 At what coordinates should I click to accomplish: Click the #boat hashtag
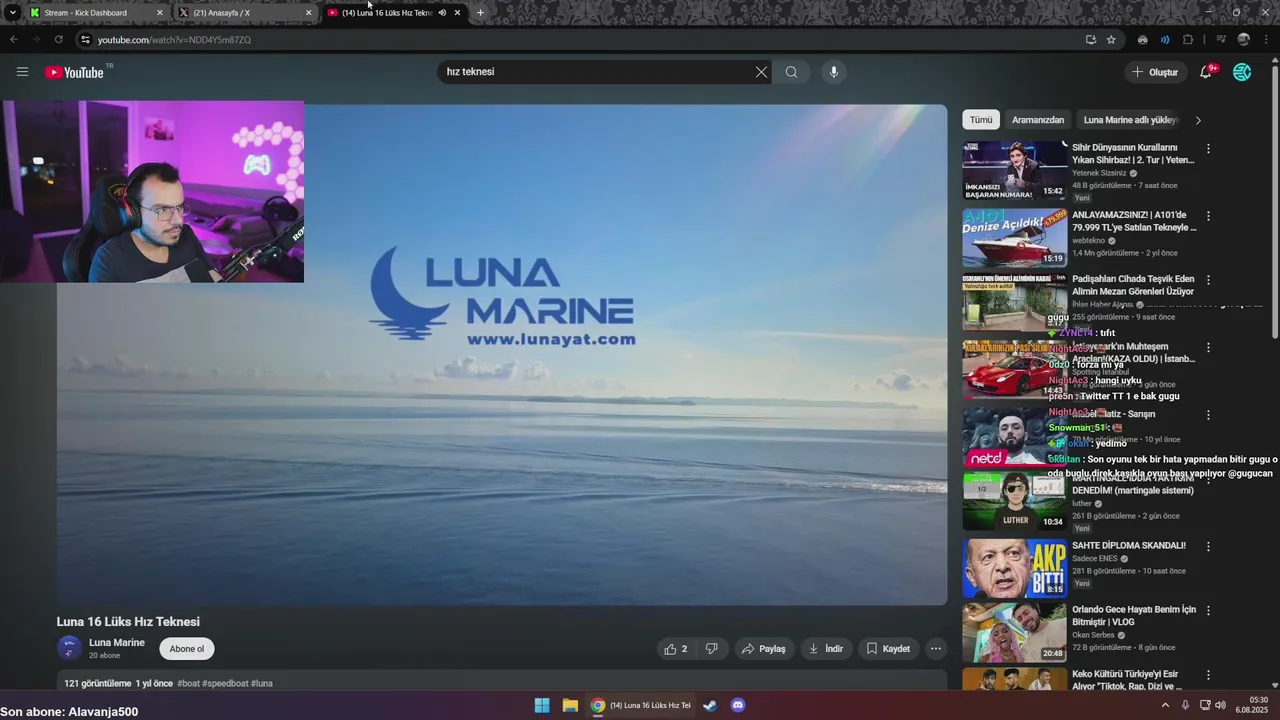coord(188,684)
